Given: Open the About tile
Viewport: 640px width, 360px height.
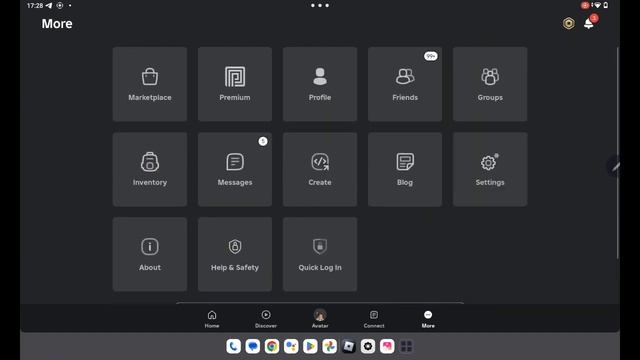Looking at the screenshot, I should (x=150, y=254).
